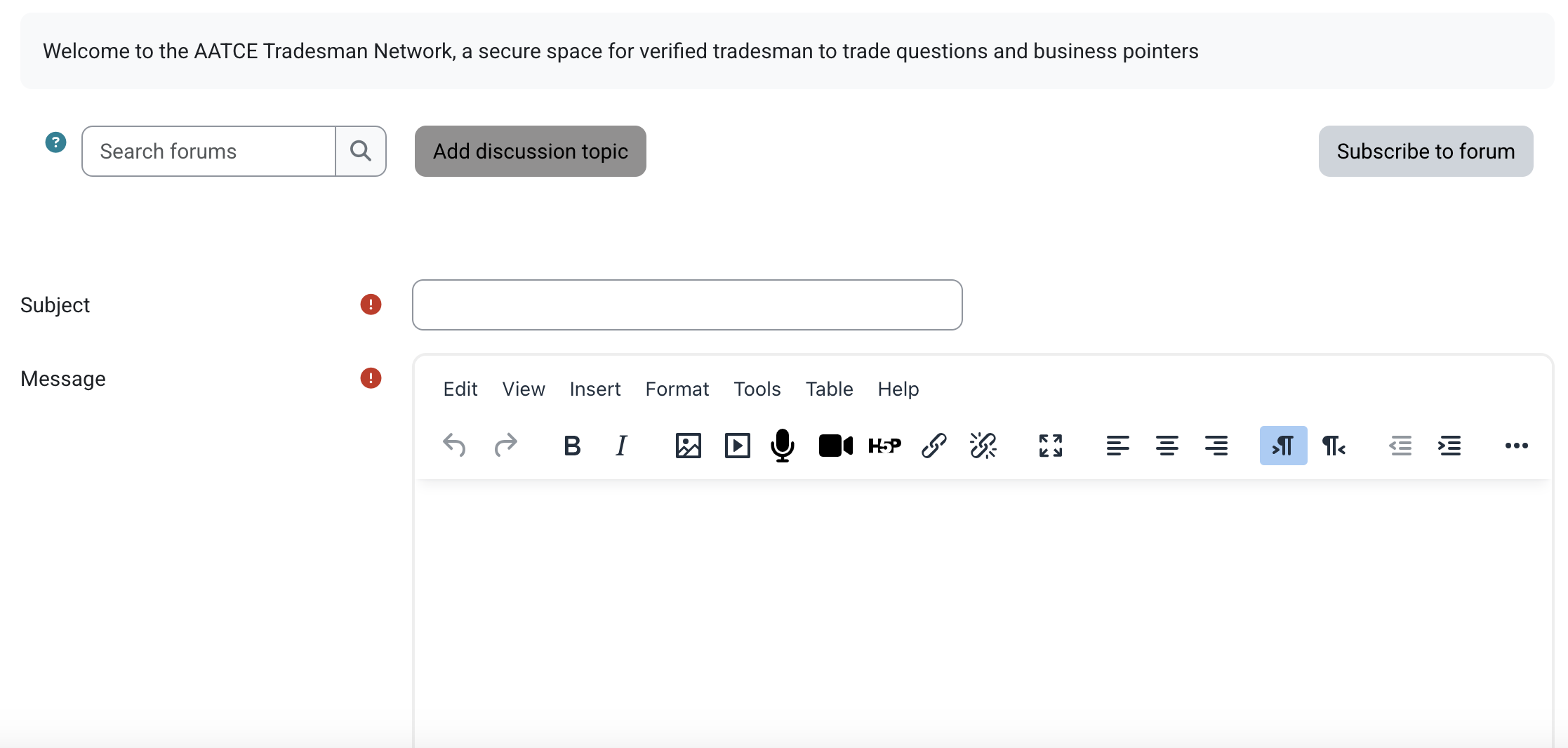Image resolution: width=1568 pixels, height=748 pixels.
Task: Click inside the Subject field
Action: [x=686, y=305]
